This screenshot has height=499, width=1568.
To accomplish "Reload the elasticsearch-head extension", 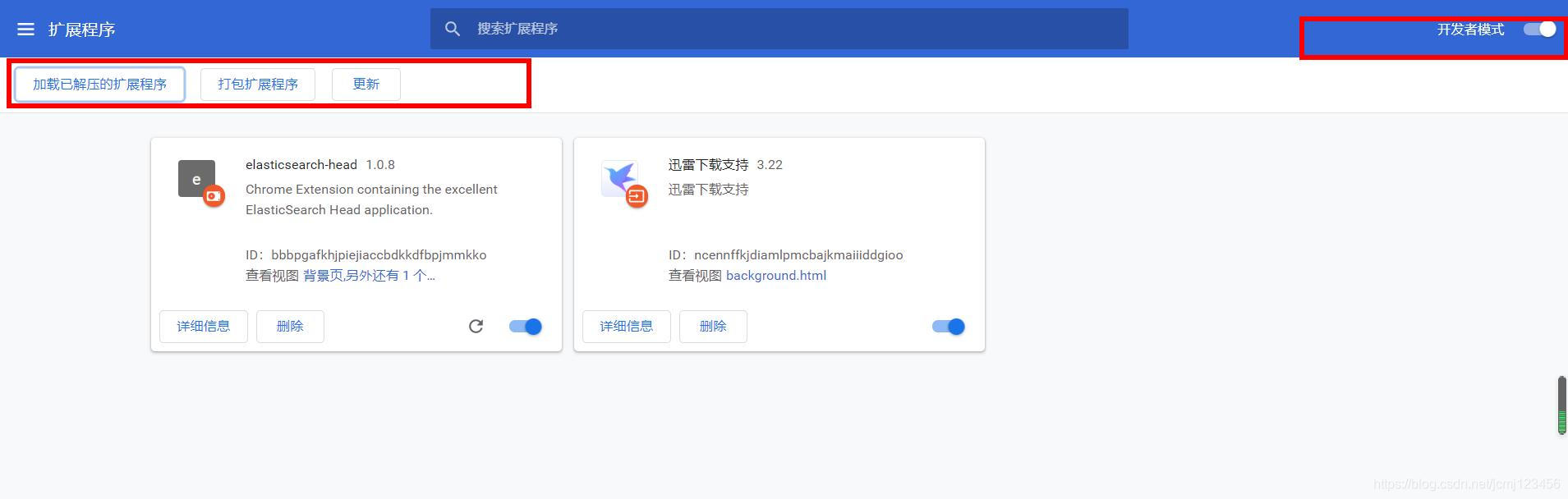I will coord(476,327).
